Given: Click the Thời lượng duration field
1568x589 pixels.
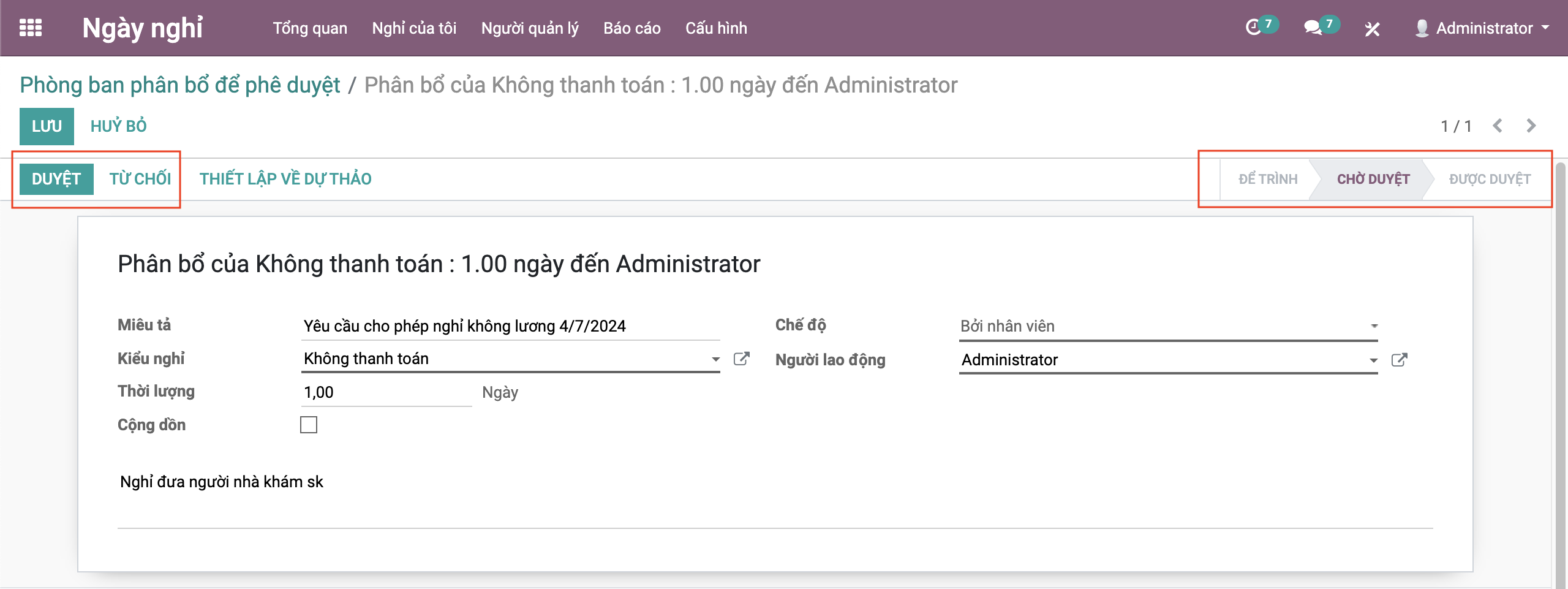Looking at the screenshot, I should [386, 392].
